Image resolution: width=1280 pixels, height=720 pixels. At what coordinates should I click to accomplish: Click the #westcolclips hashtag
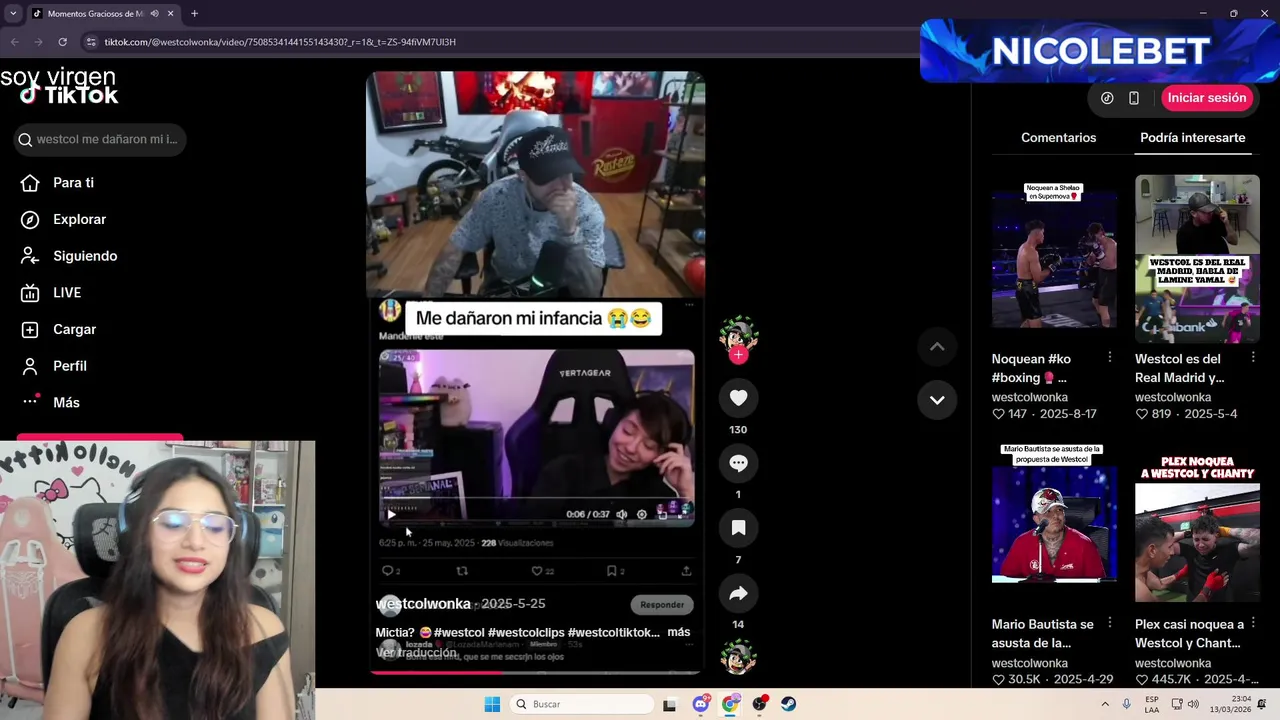coord(526,632)
